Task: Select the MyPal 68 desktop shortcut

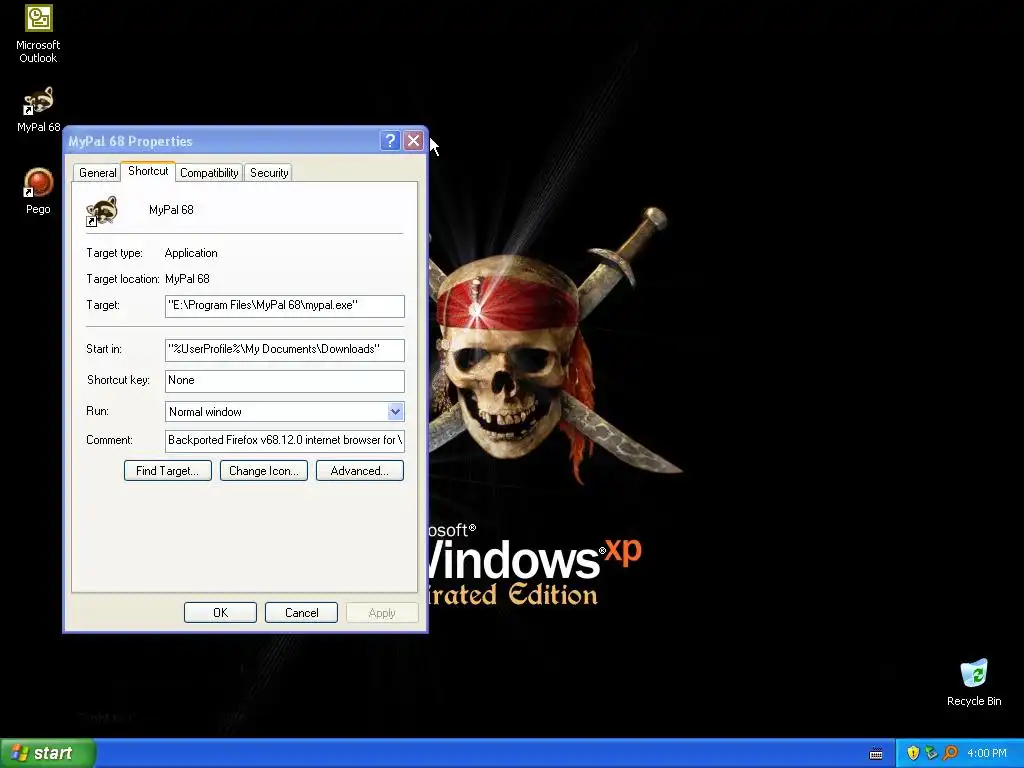Action: click(x=38, y=109)
